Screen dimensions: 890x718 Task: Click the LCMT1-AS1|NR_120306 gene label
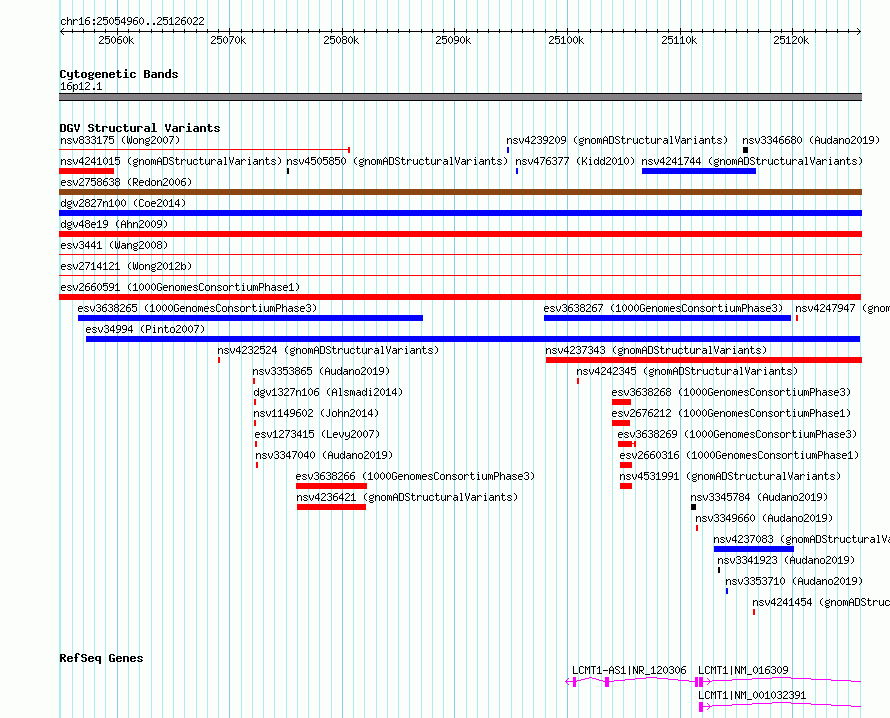coord(629,670)
